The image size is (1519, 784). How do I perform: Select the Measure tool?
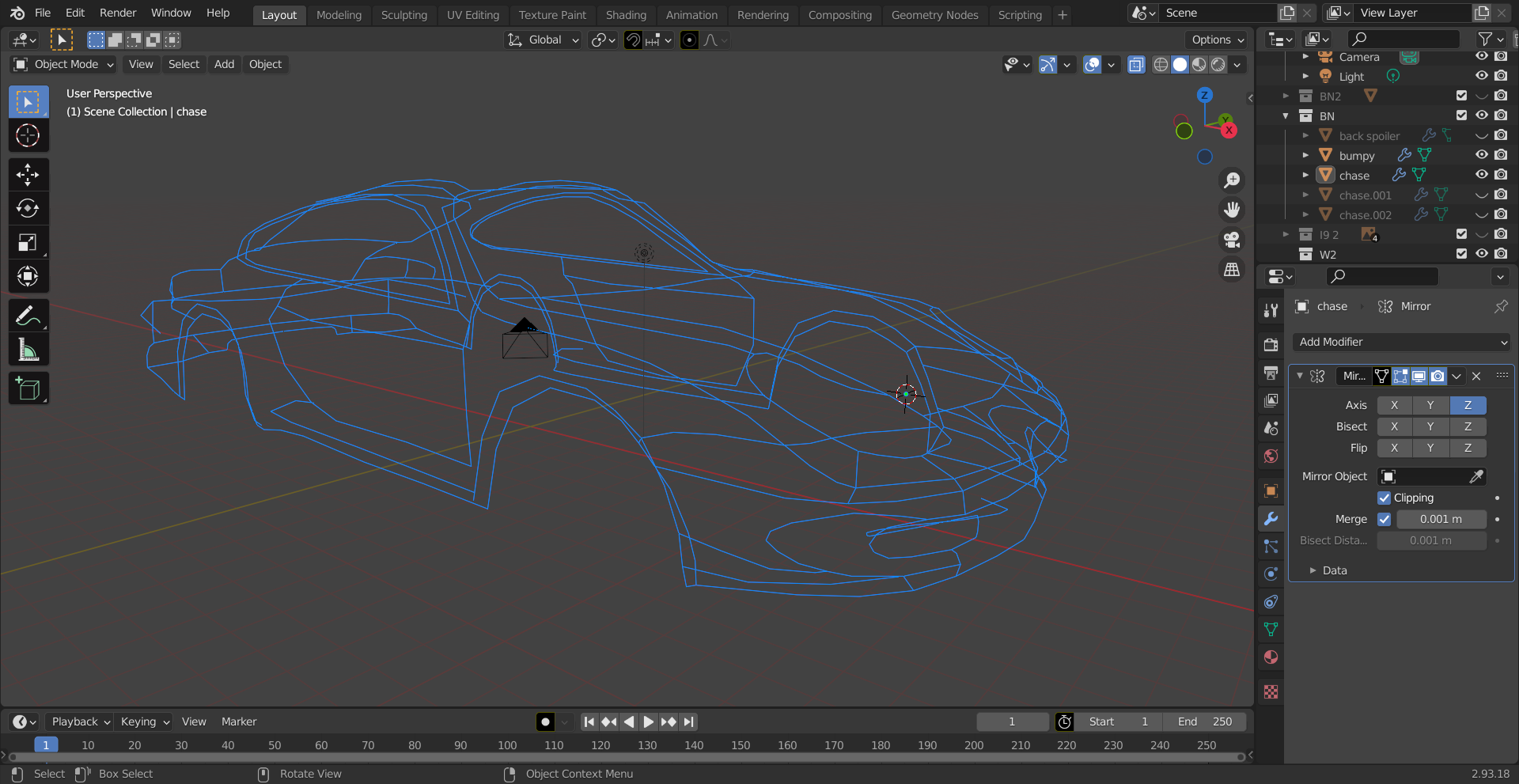click(x=28, y=350)
